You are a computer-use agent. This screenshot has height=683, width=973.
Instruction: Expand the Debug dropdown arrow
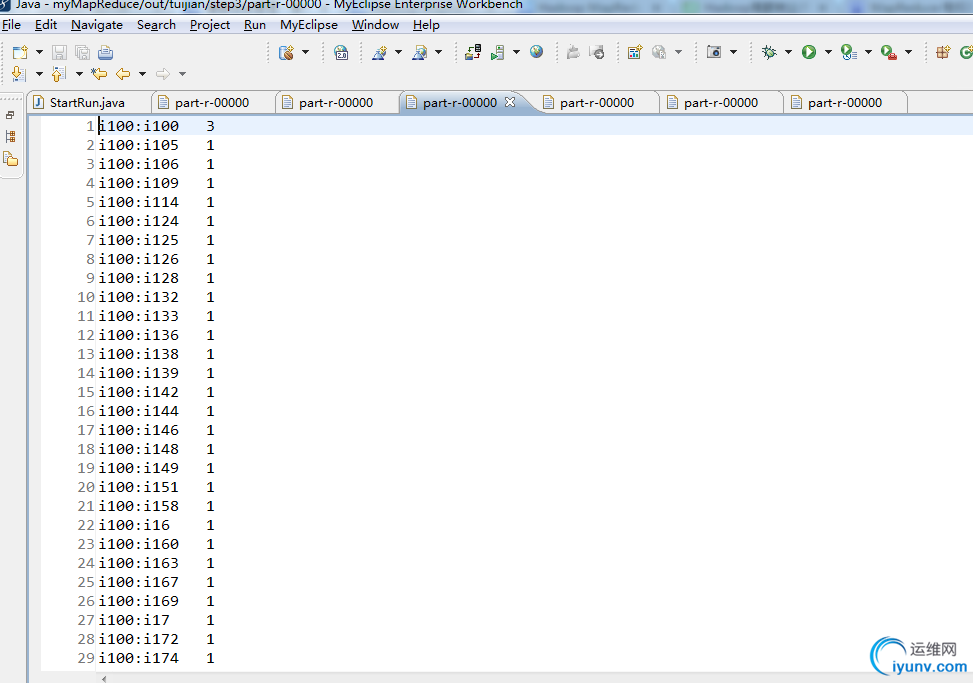[788, 52]
